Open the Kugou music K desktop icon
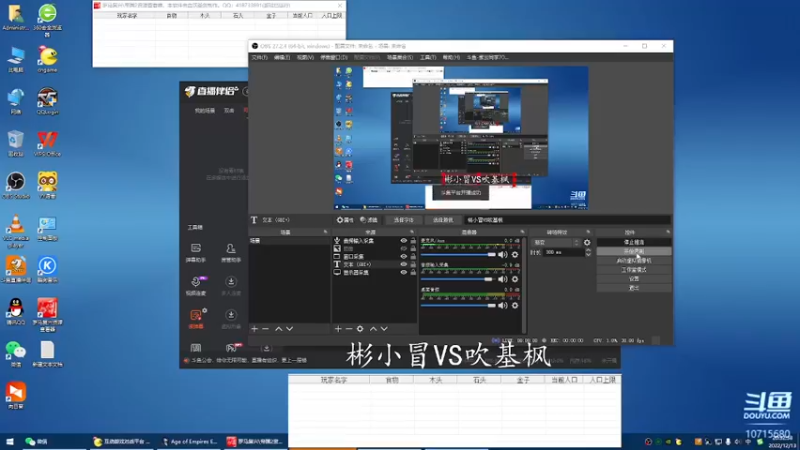 click(x=47, y=269)
